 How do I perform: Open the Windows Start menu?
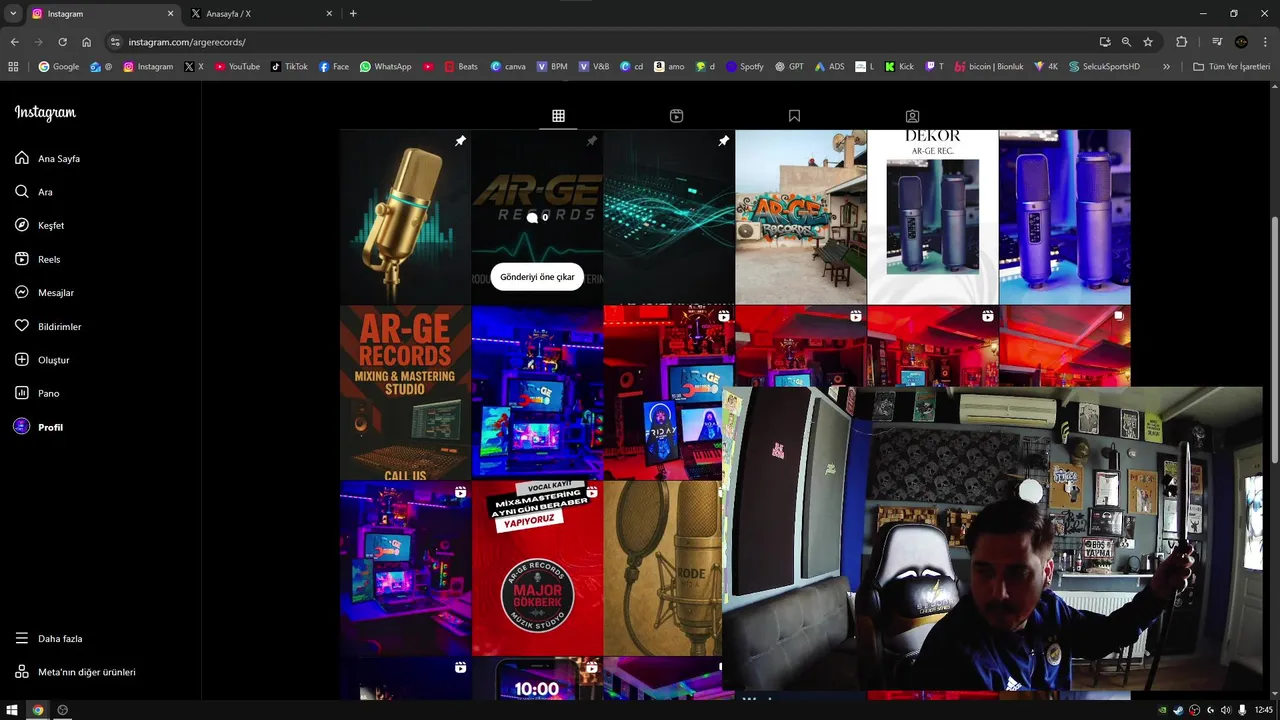tap(12, 710)
